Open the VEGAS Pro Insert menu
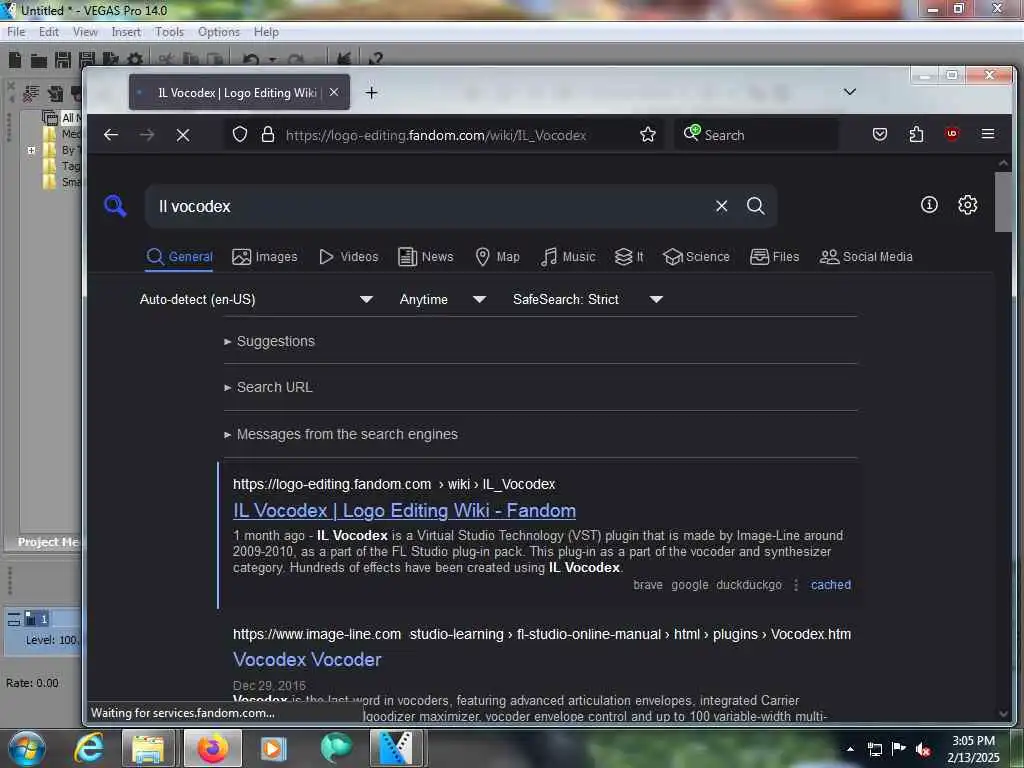The image size is (1024, 768). tap(126, 32)
